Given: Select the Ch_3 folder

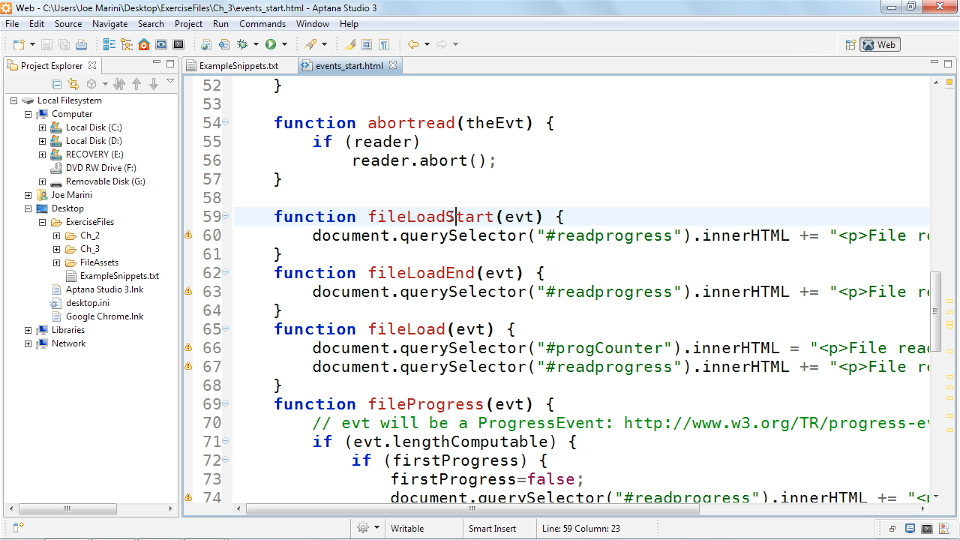Looking at the screenshot, I should 89,249.
